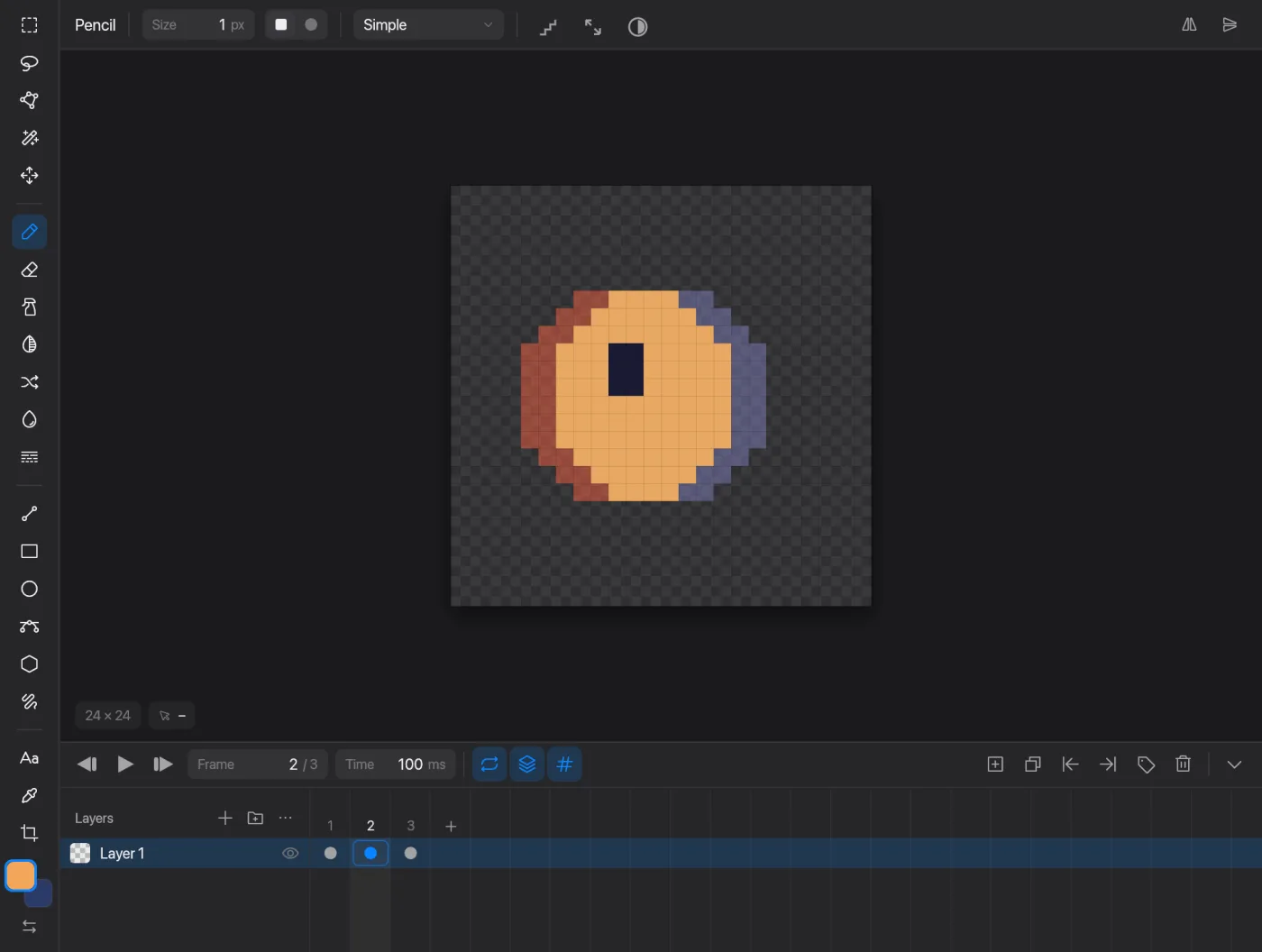
Task: Toggle the layers stack timeline button
Action: [527, 764]
